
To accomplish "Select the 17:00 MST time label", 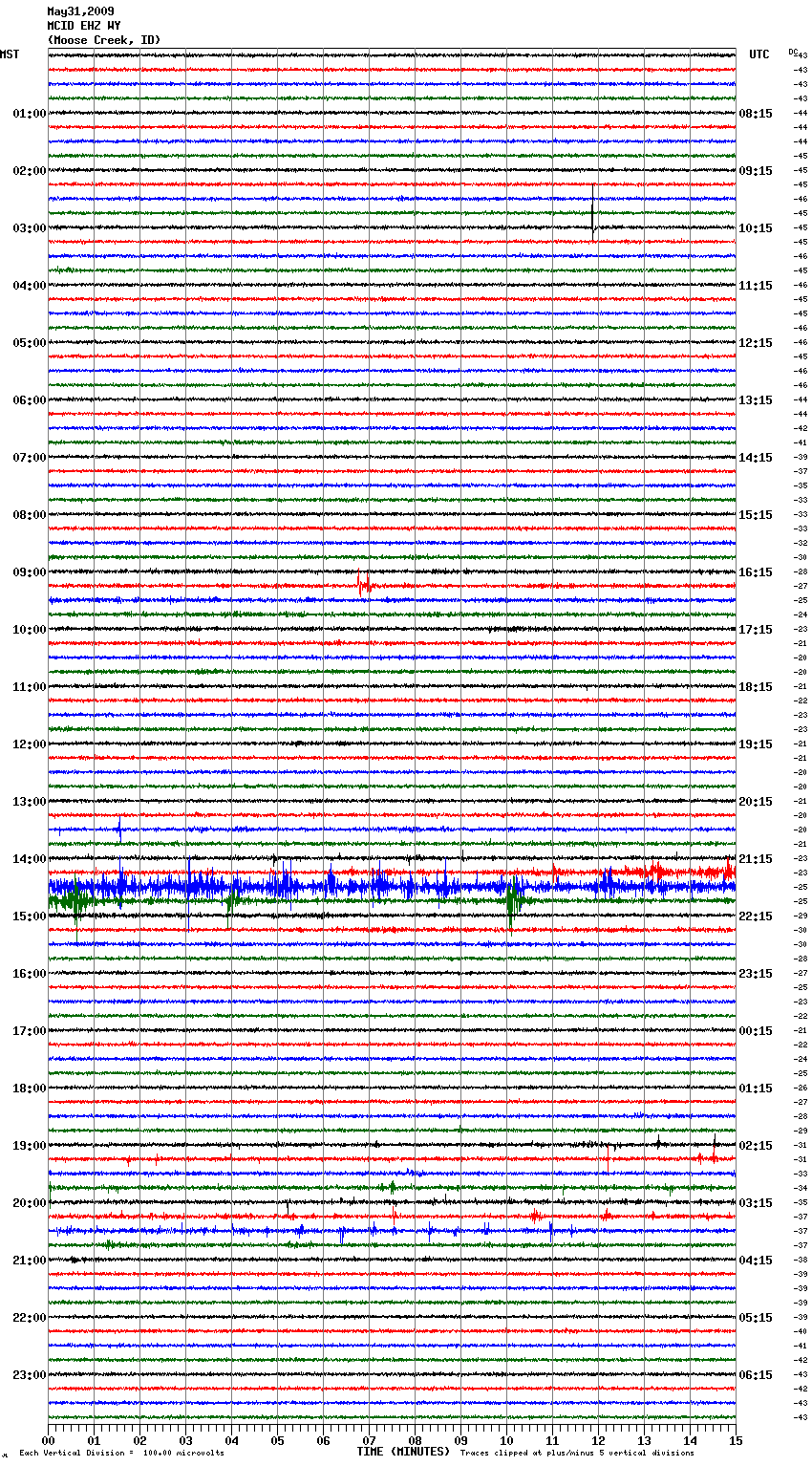I will click(x=30, y=1031).
